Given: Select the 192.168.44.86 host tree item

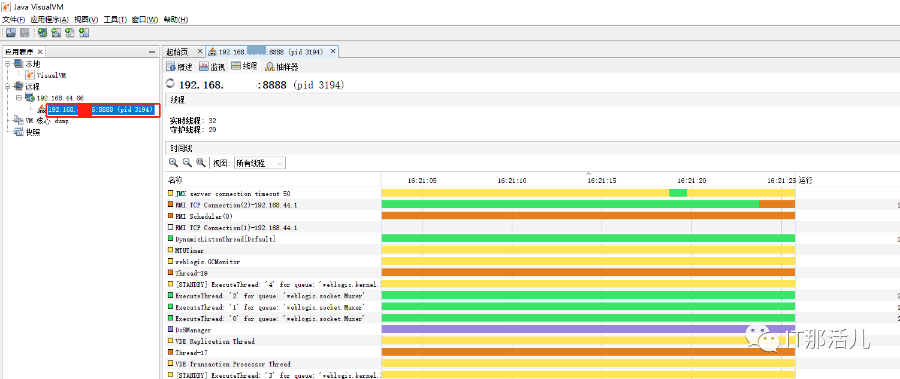Looking at the screenshot, I should pos(60,98).
